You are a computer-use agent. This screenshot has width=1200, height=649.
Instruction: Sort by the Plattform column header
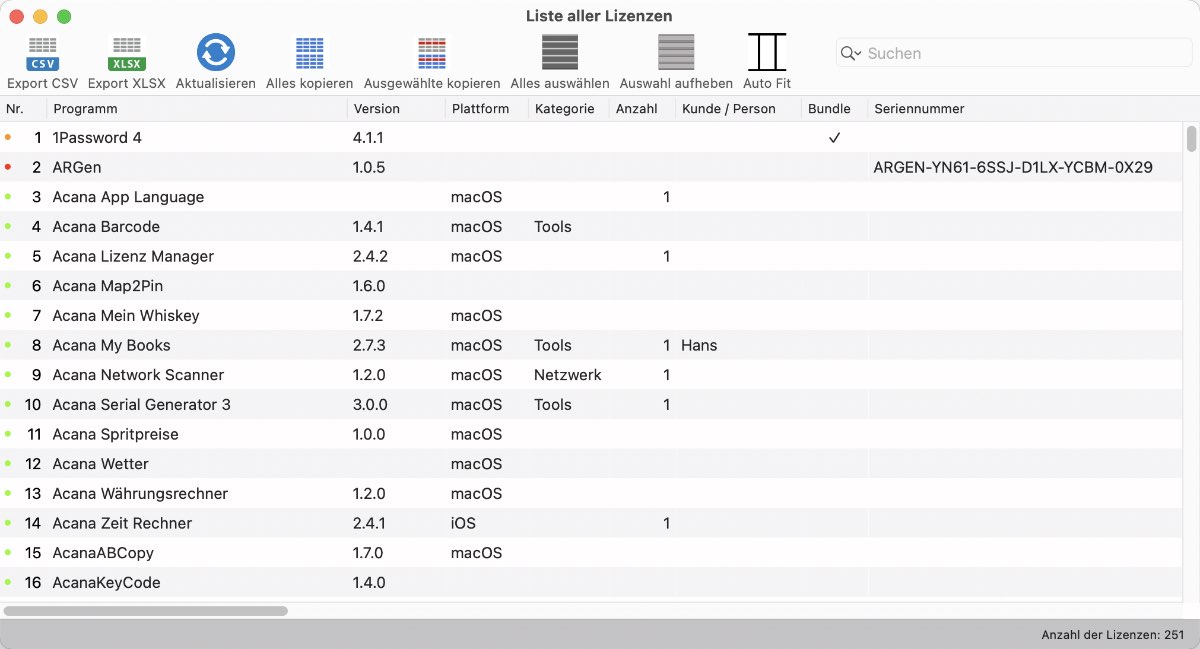pyautogui.click(x=487, y=108)
